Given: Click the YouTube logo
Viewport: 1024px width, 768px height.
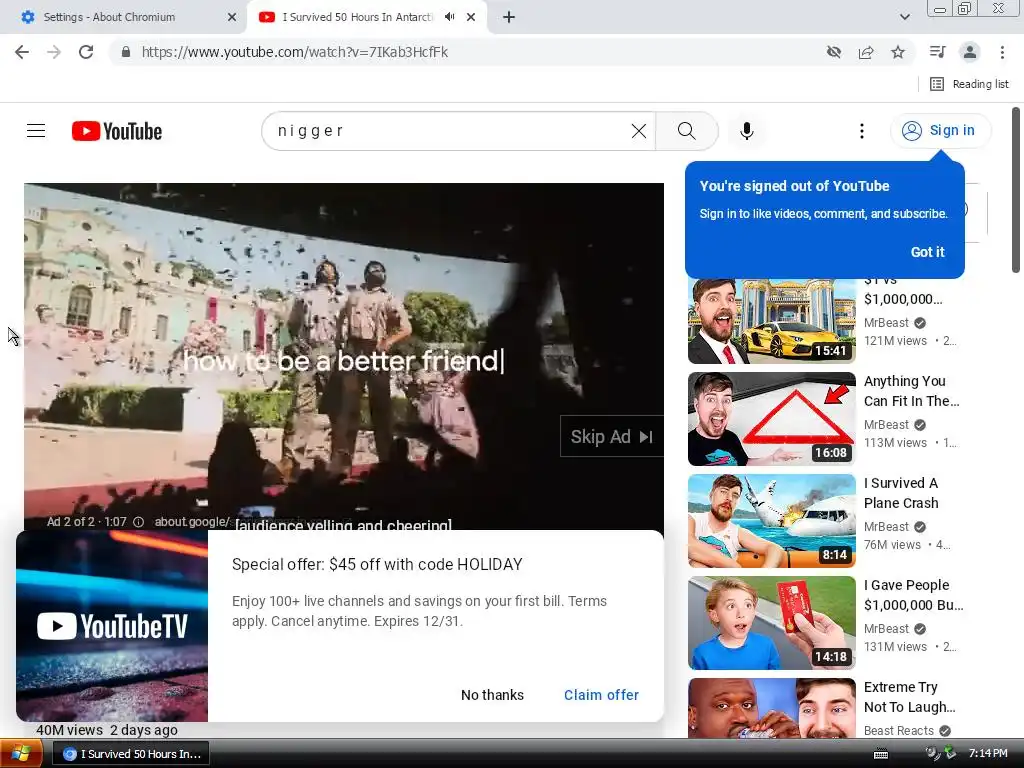Looking at the screenshot, I should [117, 131].
